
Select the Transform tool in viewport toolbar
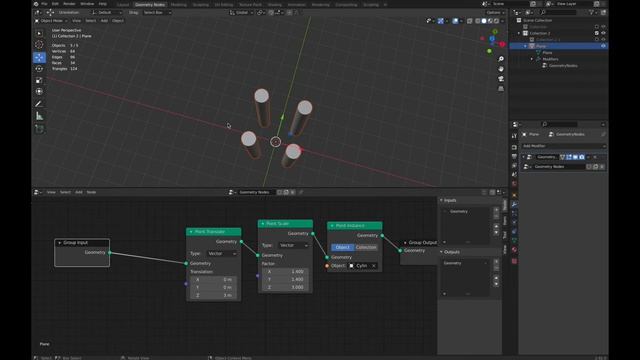tap(39, 92)
